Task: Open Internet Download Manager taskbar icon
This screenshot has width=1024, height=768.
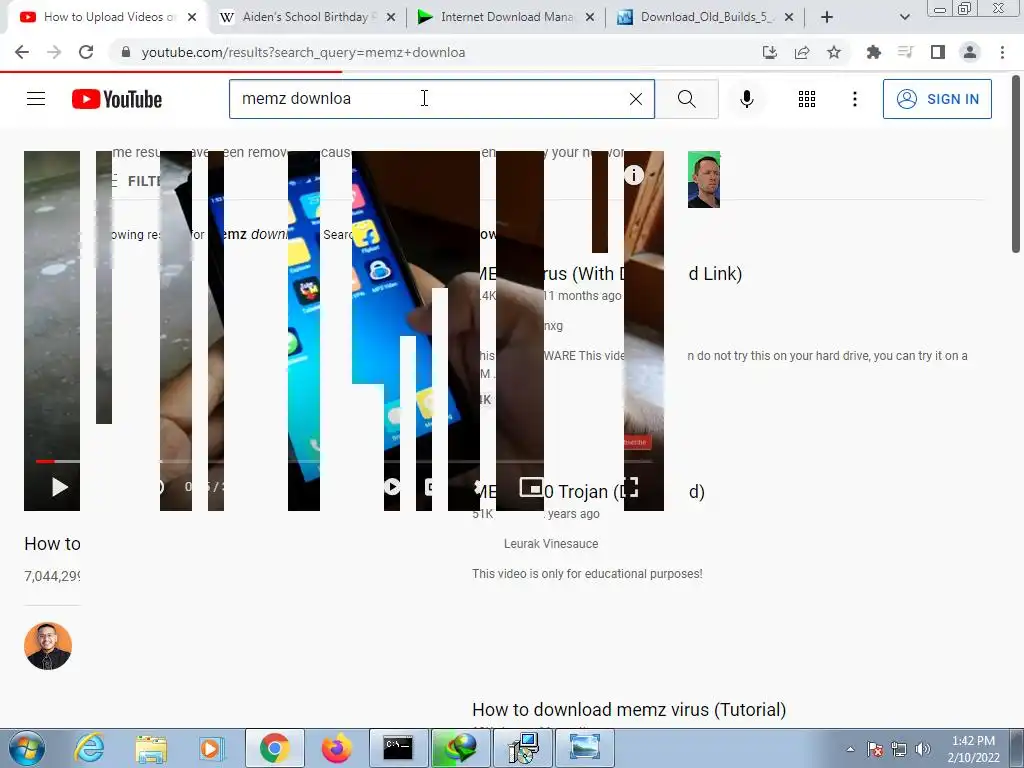Action: (460, 748)
